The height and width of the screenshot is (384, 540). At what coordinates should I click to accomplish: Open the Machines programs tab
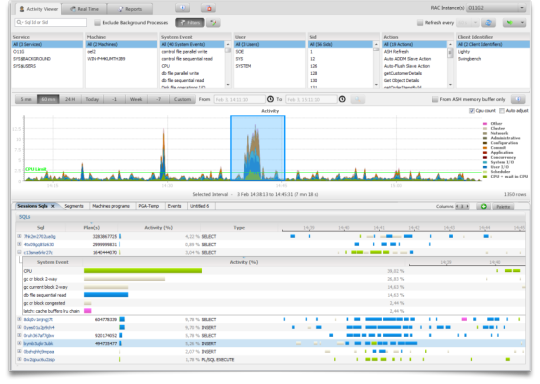(111, 206)
